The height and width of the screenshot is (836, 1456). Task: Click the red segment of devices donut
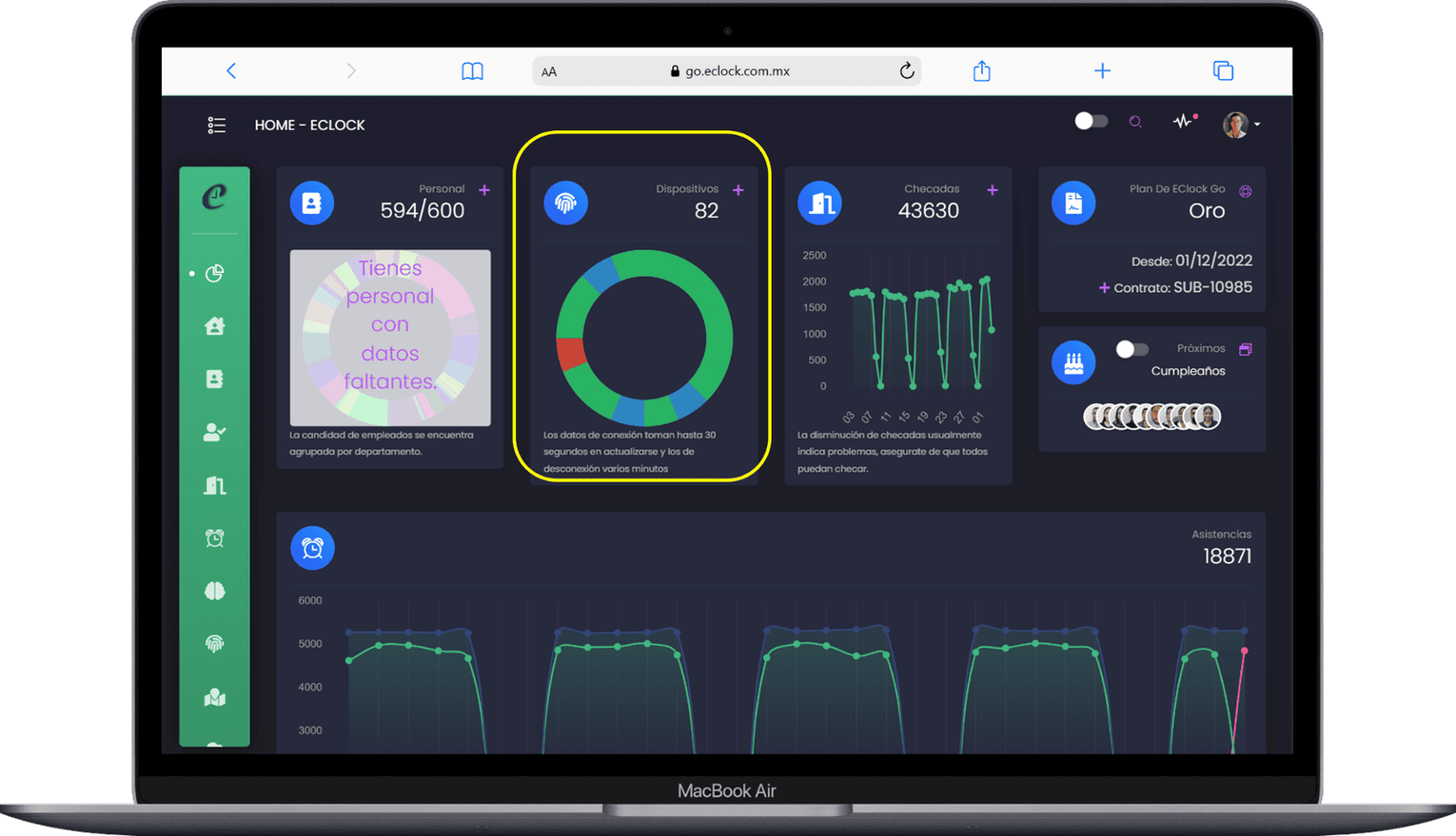[571, 353]
